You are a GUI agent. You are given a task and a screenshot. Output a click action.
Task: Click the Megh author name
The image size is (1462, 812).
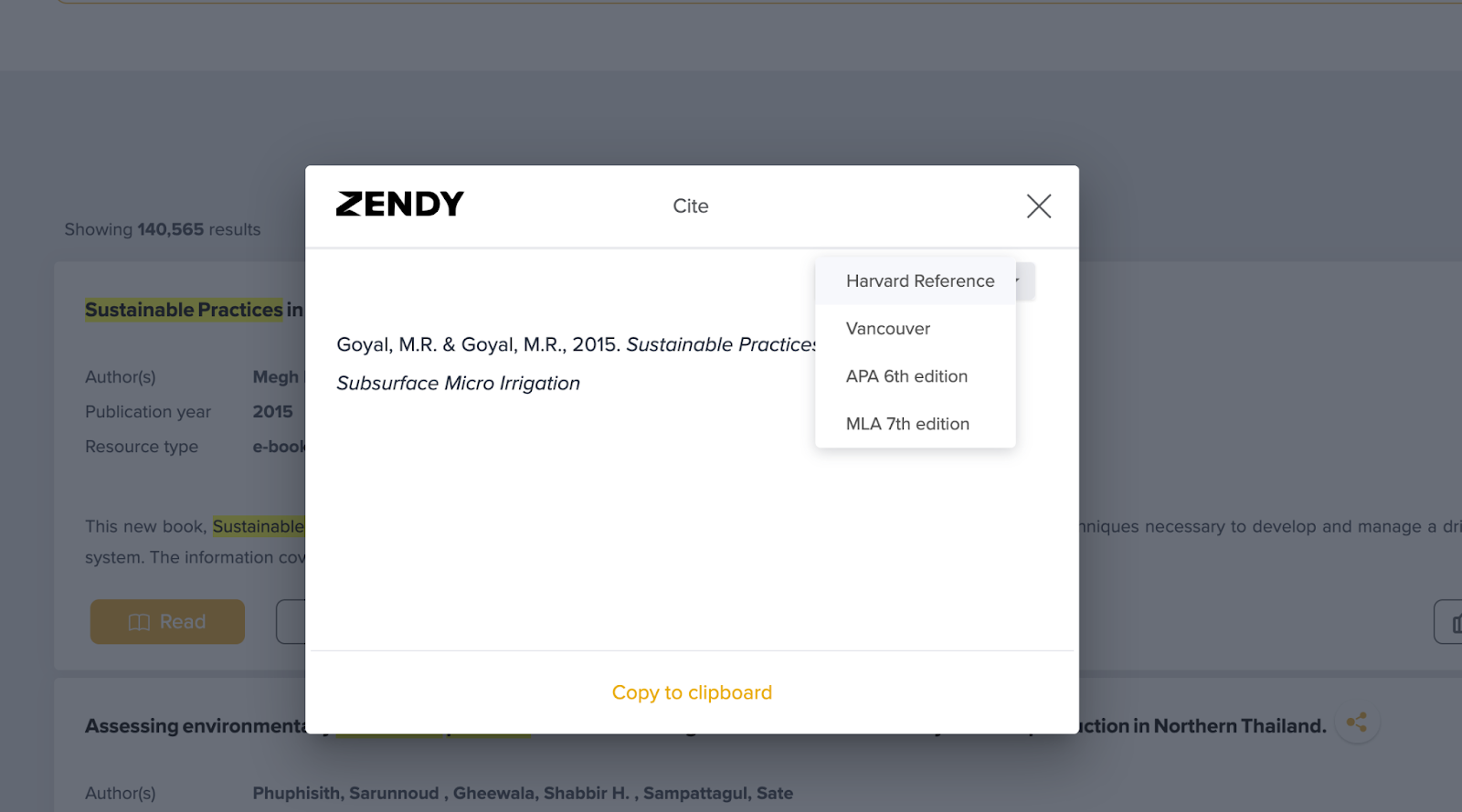(276, 377)
